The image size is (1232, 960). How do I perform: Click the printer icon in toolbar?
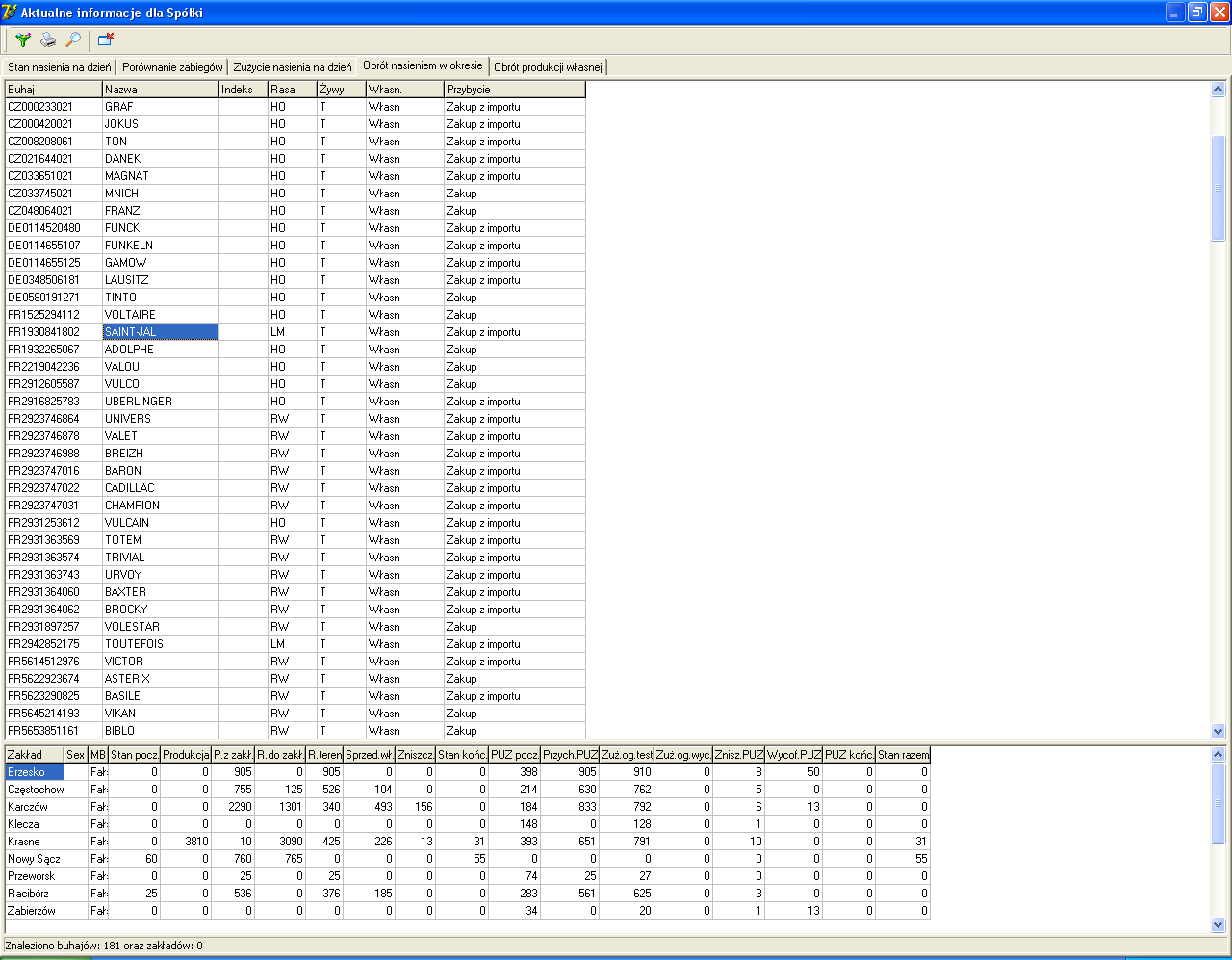point(48,40)
